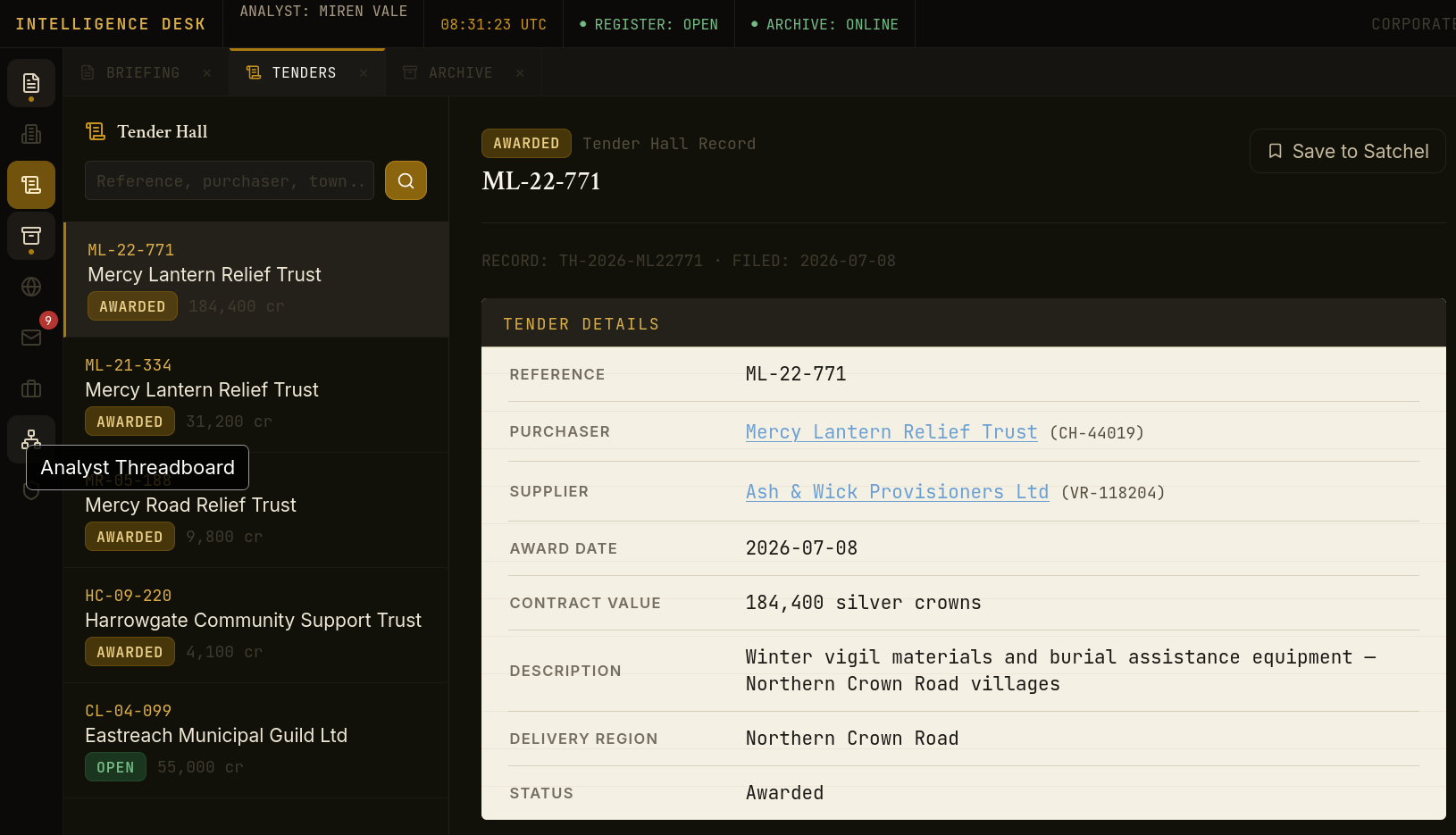Click award date 2026-07-08 value
Image resolution: width=1456 pixels, height=835 pixels.
click(x=801, y=548)
